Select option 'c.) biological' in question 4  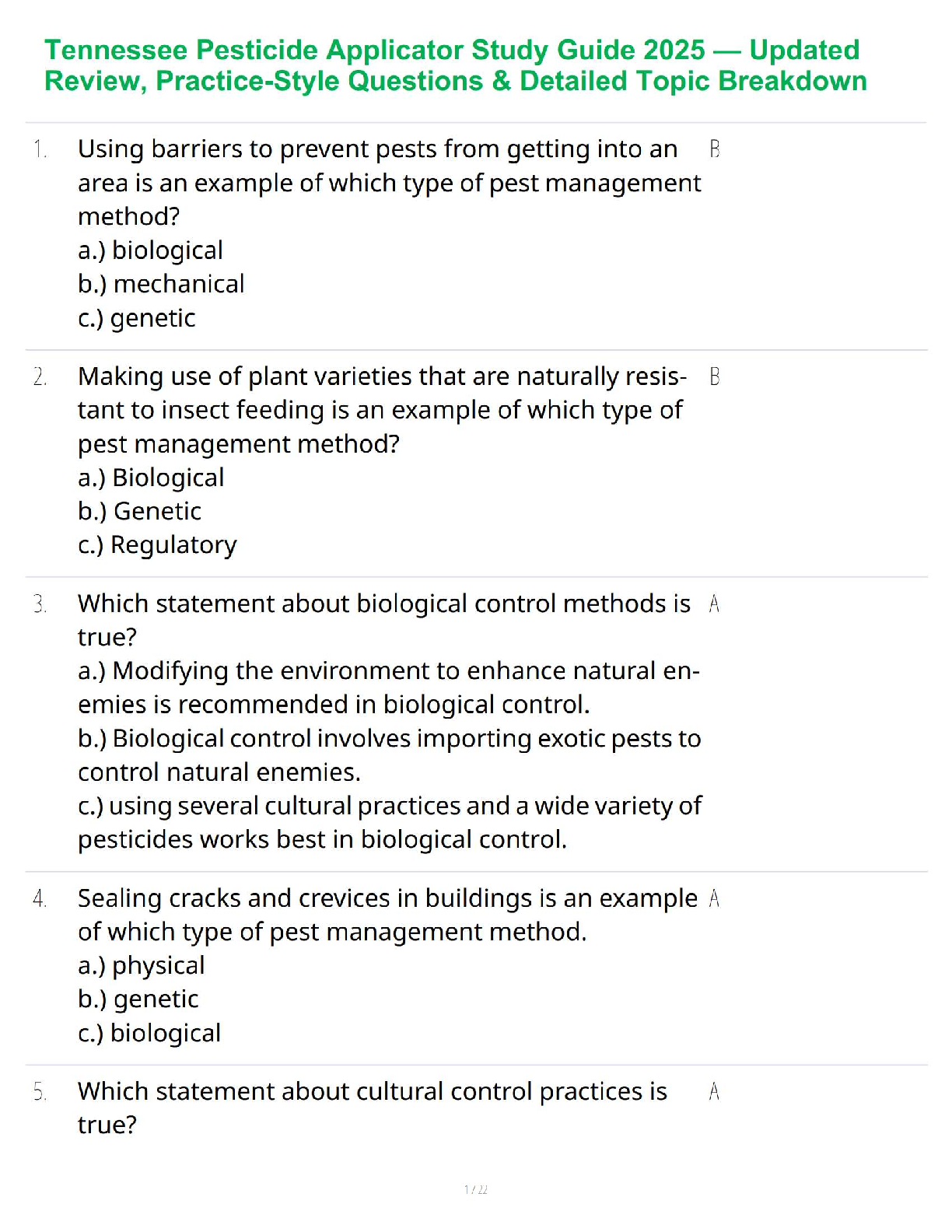point(149,1033)
